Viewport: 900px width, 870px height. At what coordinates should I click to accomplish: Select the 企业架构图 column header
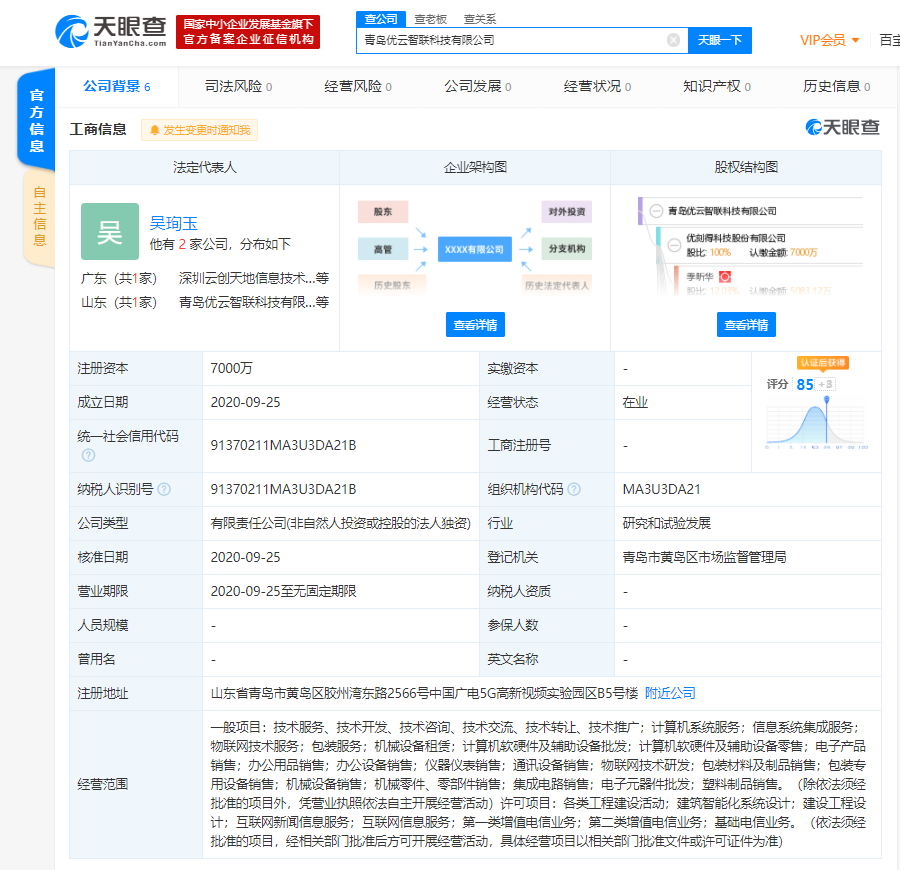[x=475, y=168]
